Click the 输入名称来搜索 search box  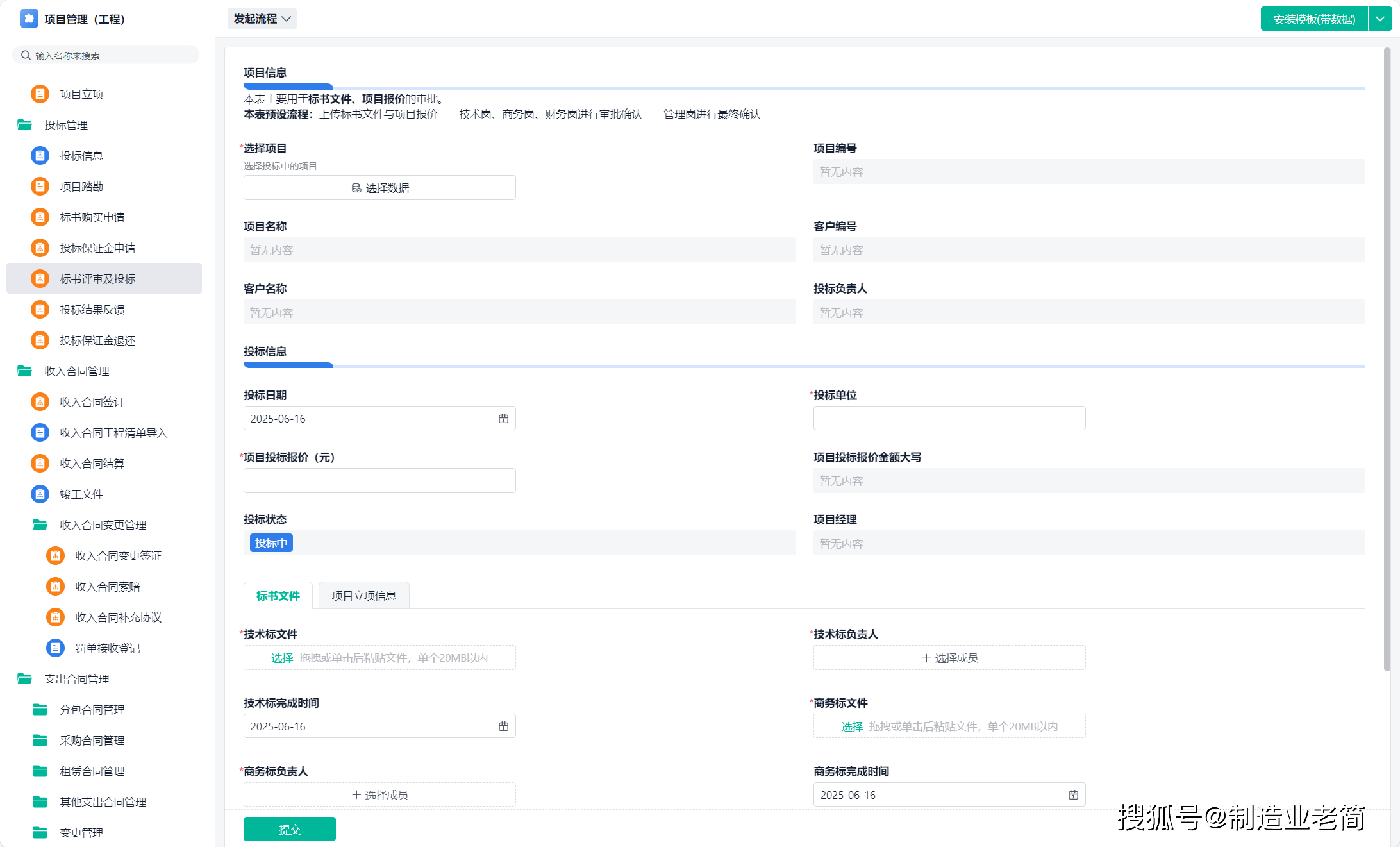pyautogui.click(x=106, y=55)
